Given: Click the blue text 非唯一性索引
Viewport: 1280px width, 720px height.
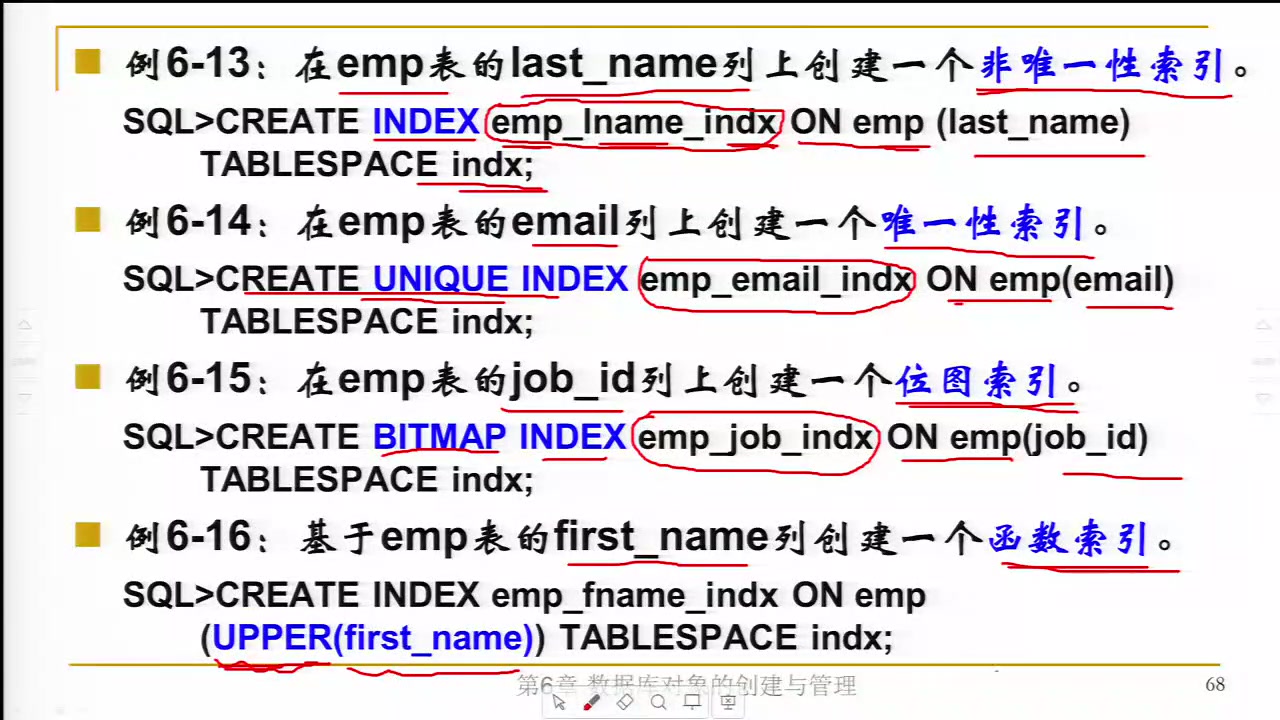Looking at the screenshot, I should tap(1102, 66).
